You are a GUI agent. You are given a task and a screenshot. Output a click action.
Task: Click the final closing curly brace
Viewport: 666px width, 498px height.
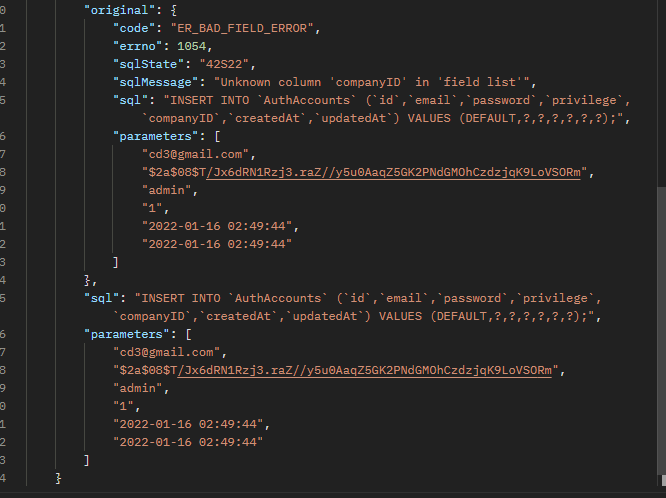click(x=59, y=478)
